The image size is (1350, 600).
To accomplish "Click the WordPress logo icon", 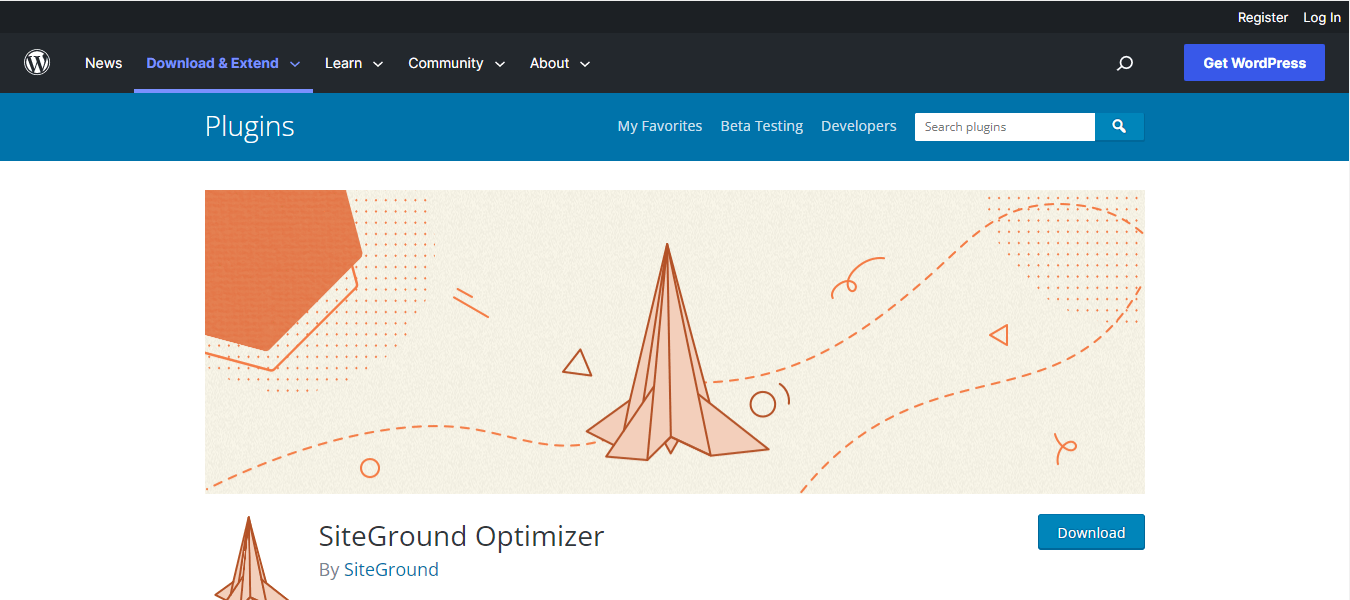I will pos(37,62).
